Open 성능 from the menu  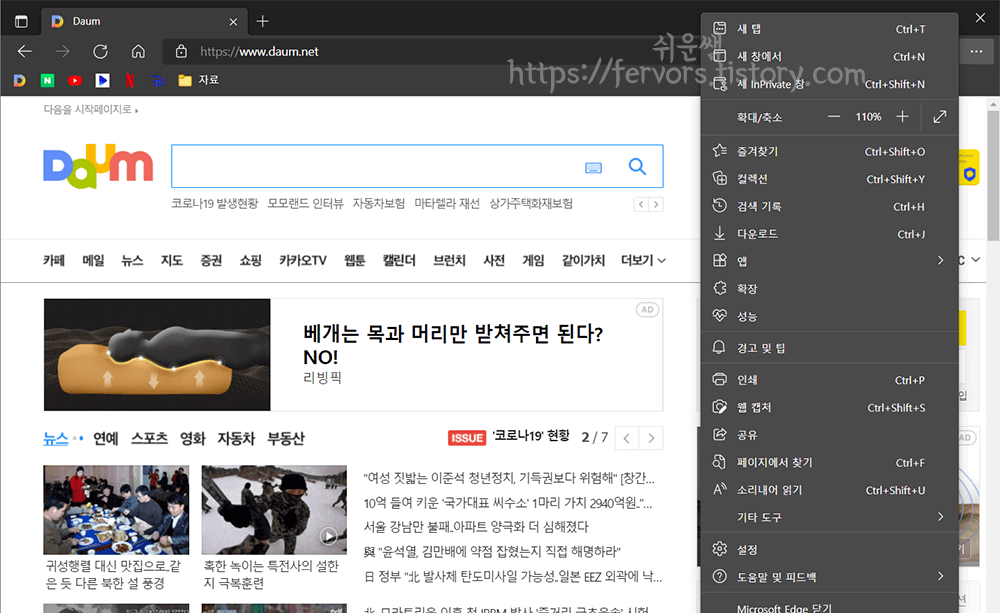(x=829, y=316)
